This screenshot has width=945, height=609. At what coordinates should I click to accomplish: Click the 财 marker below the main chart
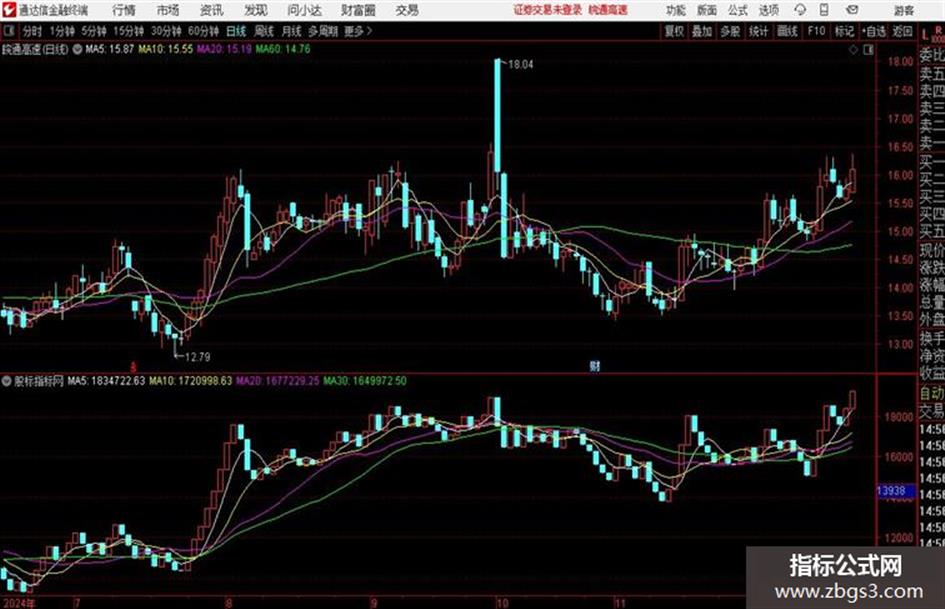tap(595, 366)
